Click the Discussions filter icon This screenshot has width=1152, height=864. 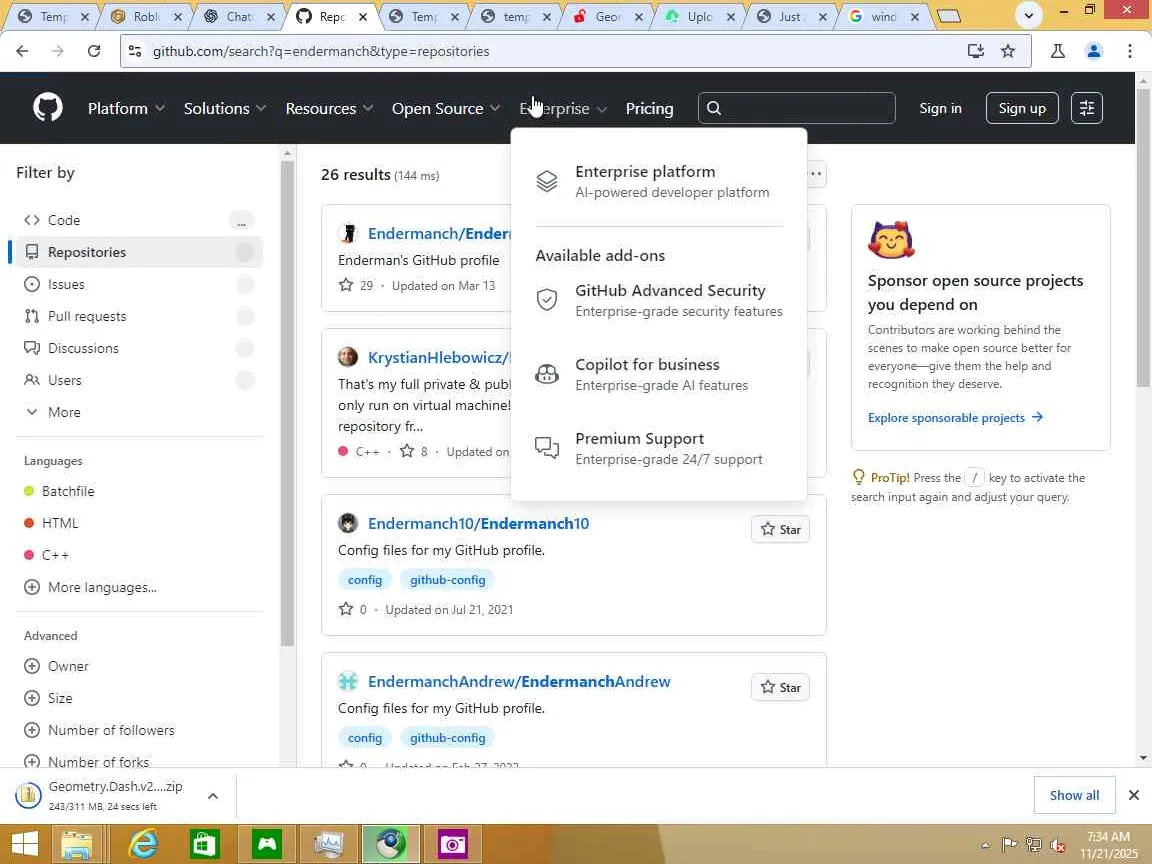coord(32,348)
